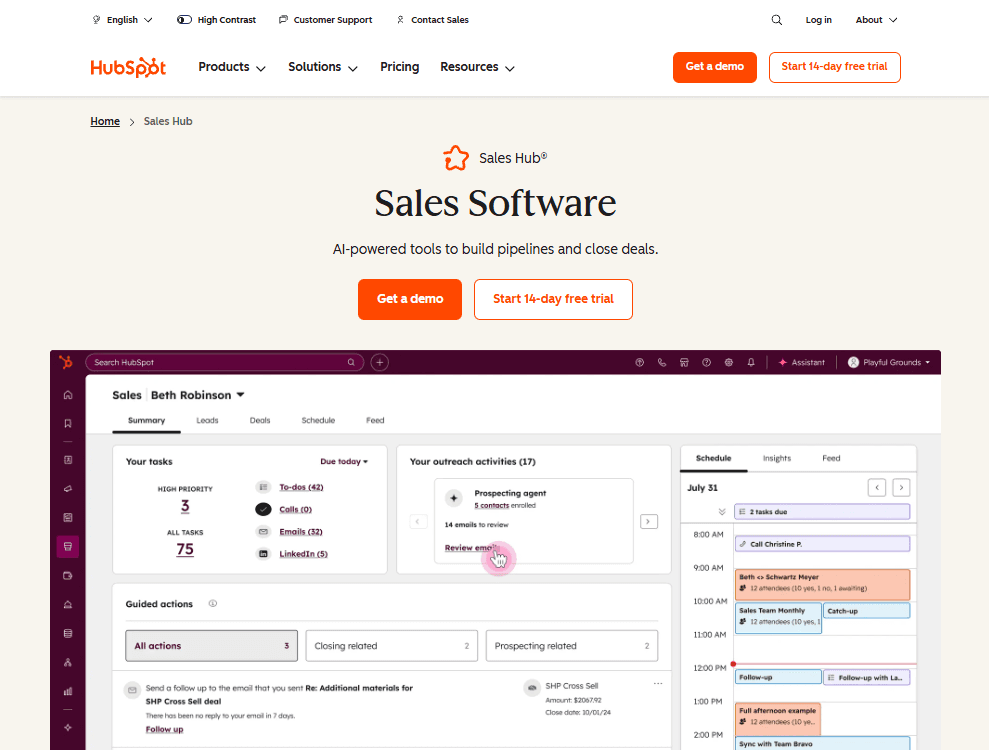The height and width of the screenshot is (750, 989).
Task: Click the Assistant button in app header
Action: (x=802, y=363)
